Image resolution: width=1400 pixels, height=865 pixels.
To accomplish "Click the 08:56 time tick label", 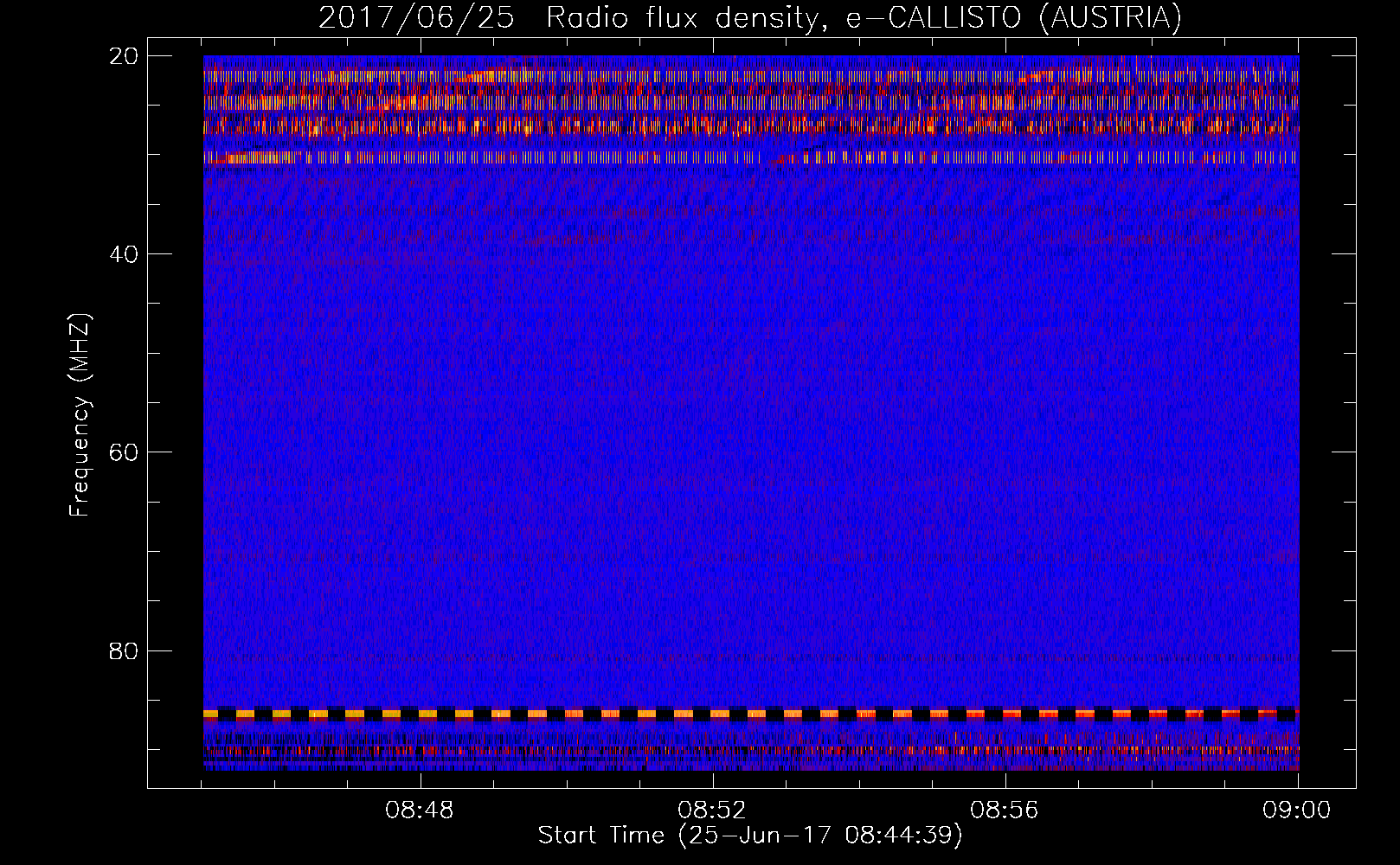I will pyautogui.click(x=1005, y=811).
